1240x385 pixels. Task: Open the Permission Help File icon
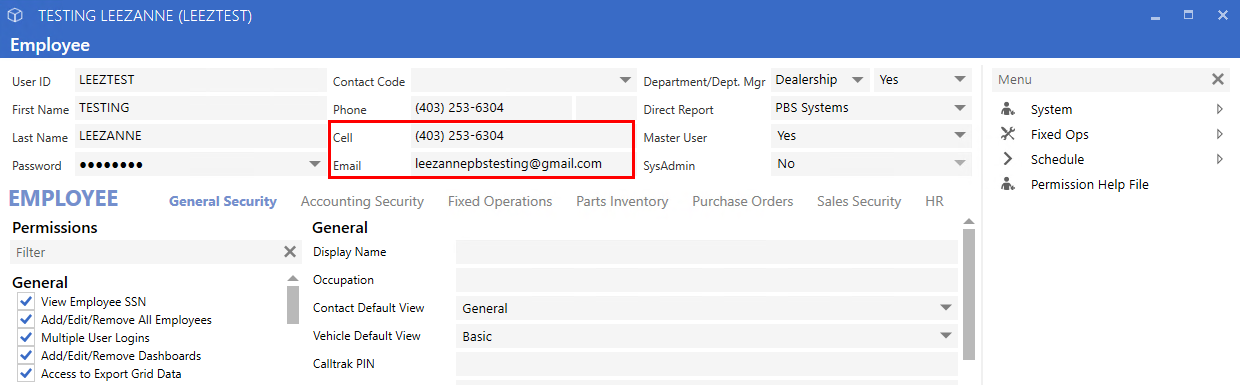pyautogui.click(x=1007, y=184)
